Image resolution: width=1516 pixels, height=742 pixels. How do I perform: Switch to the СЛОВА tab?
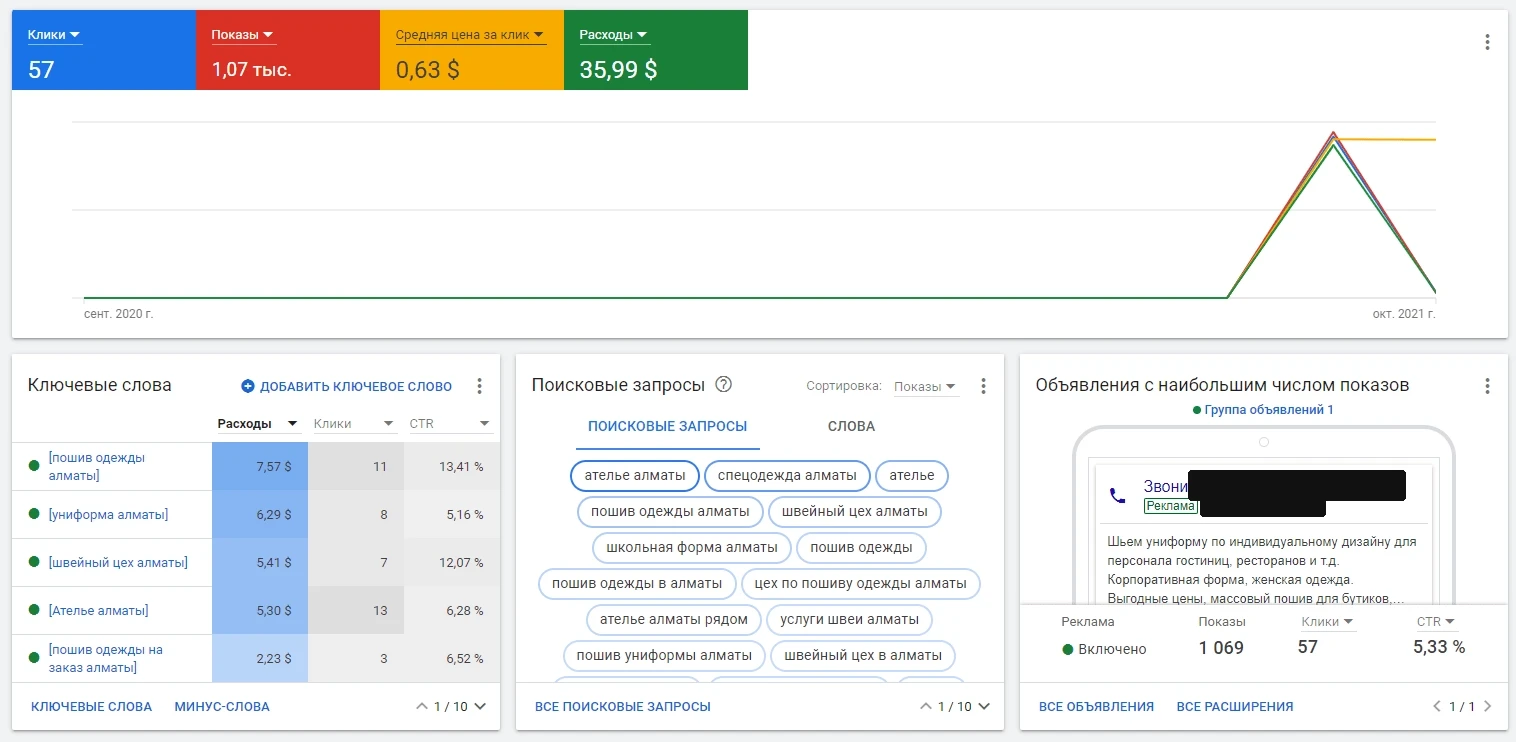pyautogui.click(x=851, y=426)
